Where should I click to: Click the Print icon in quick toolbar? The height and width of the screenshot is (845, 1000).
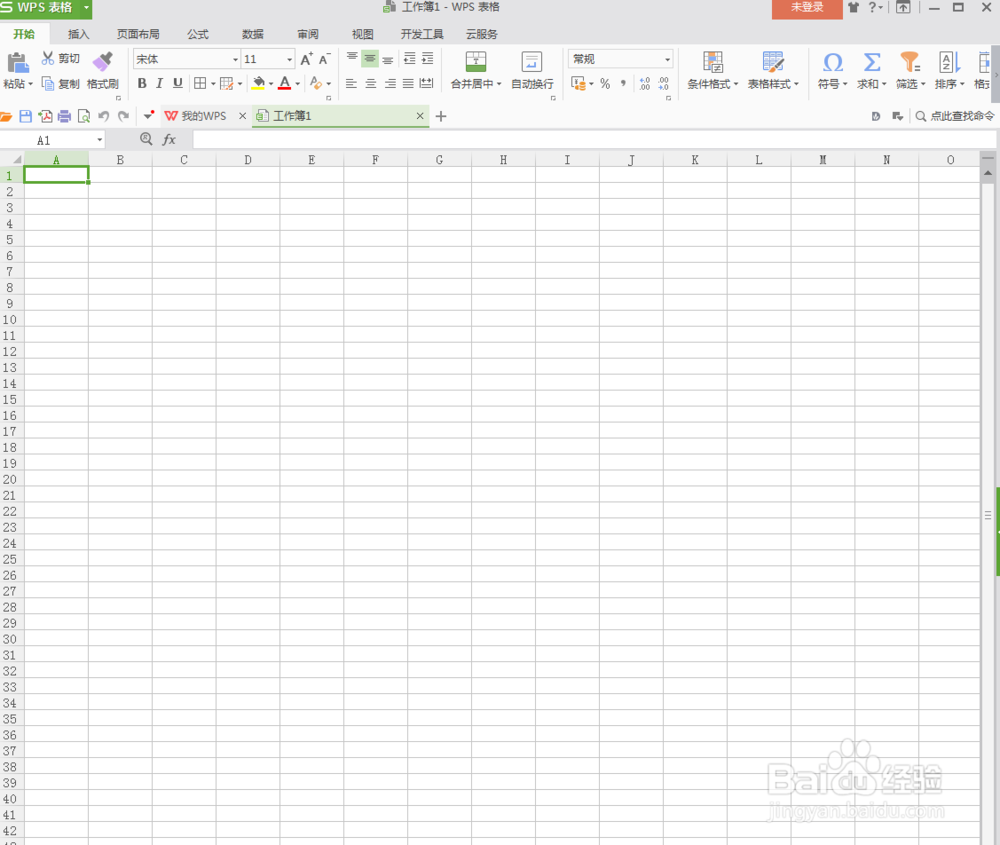coord(64,116)
